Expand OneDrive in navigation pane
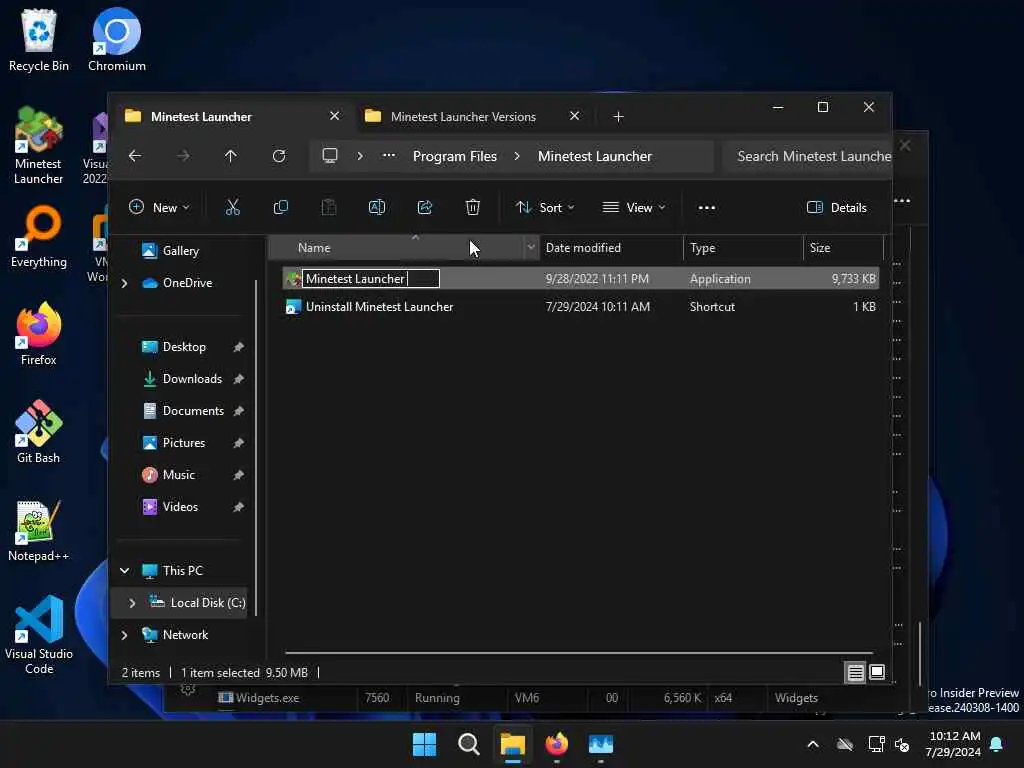The height and width of the screenshot is (768, 1024). coord(124,283)
